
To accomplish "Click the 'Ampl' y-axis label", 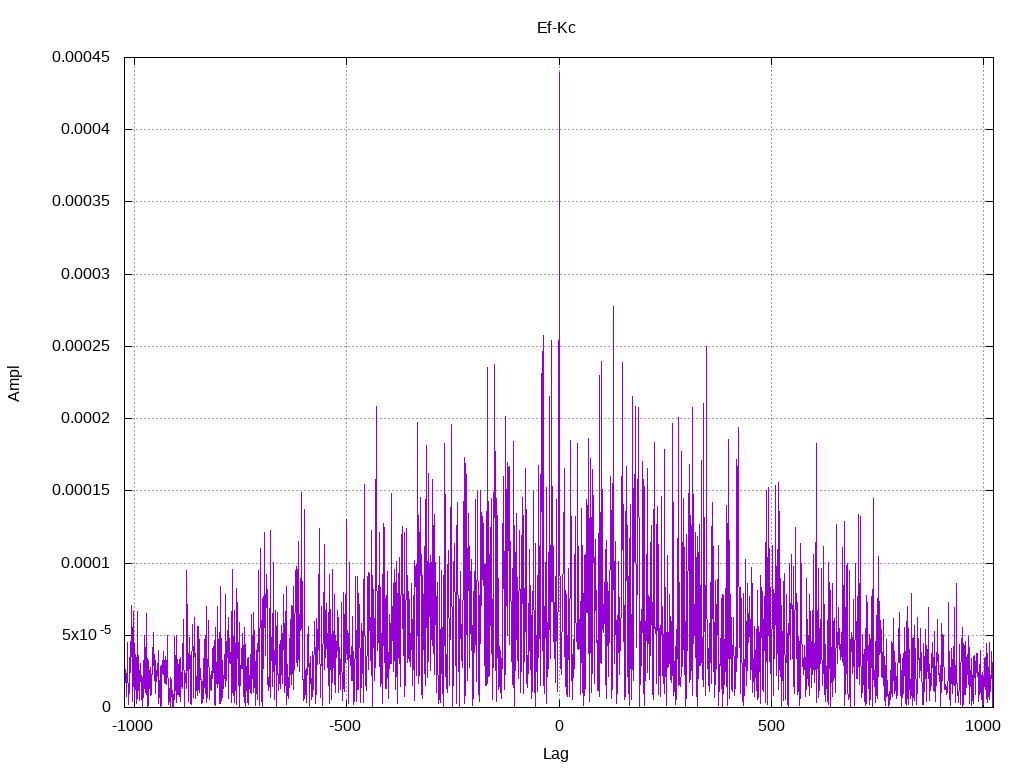I will 14,383.
